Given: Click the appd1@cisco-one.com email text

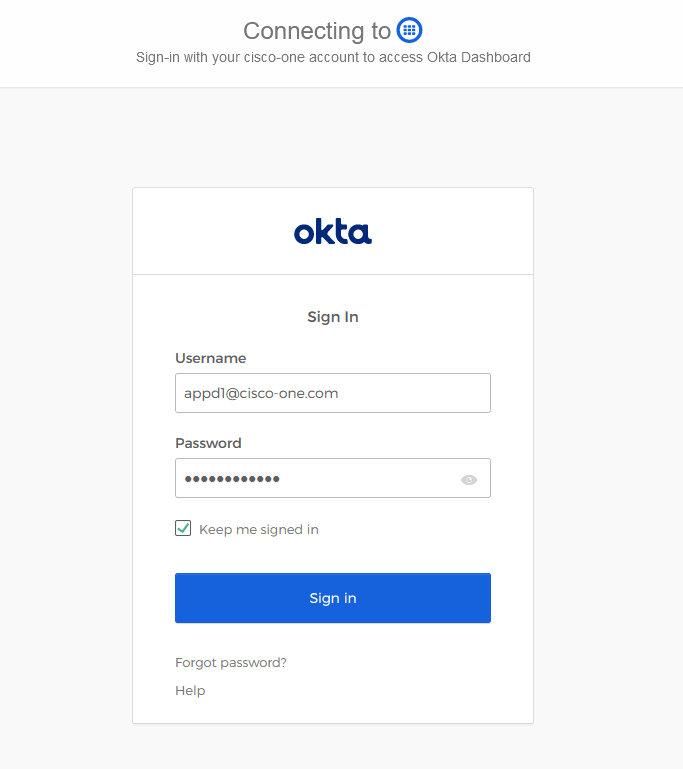Looking at the screenshot, I should (x=261, y=393).
